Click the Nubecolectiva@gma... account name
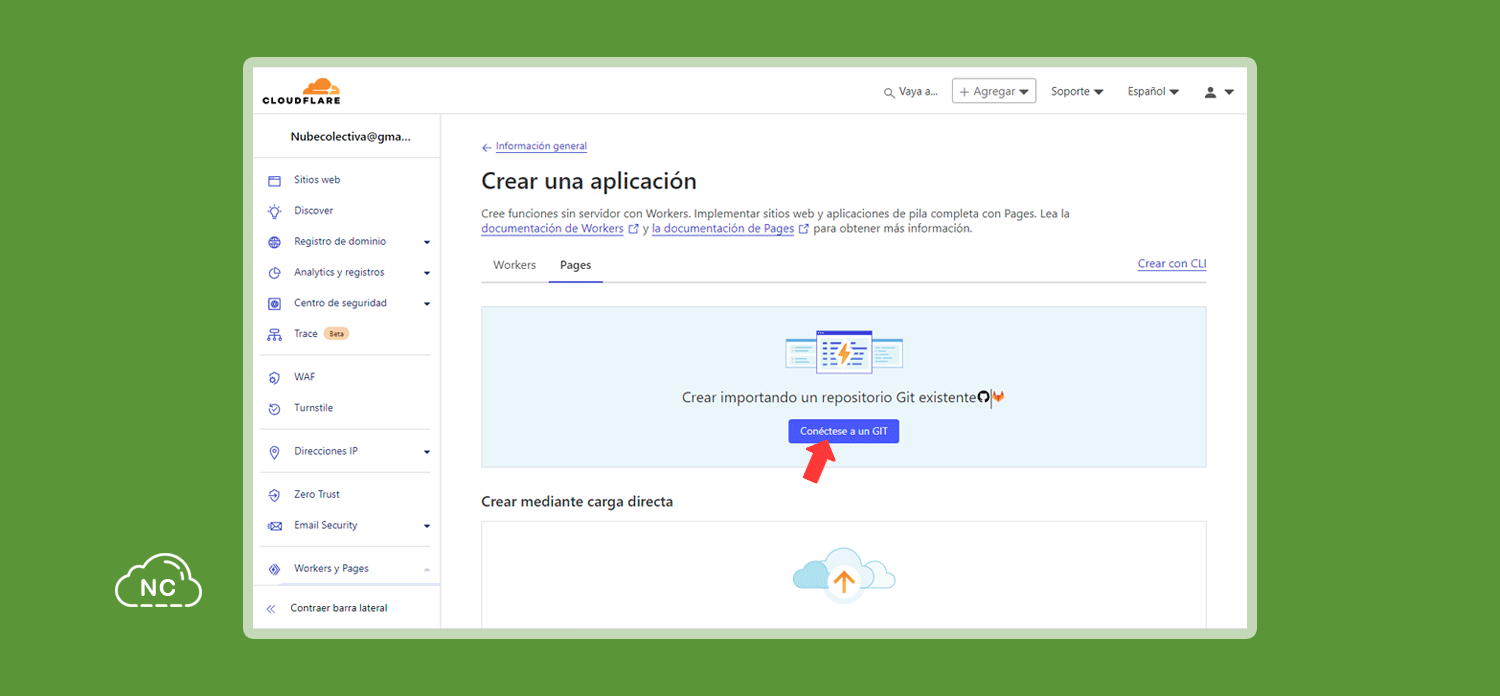 350,137
